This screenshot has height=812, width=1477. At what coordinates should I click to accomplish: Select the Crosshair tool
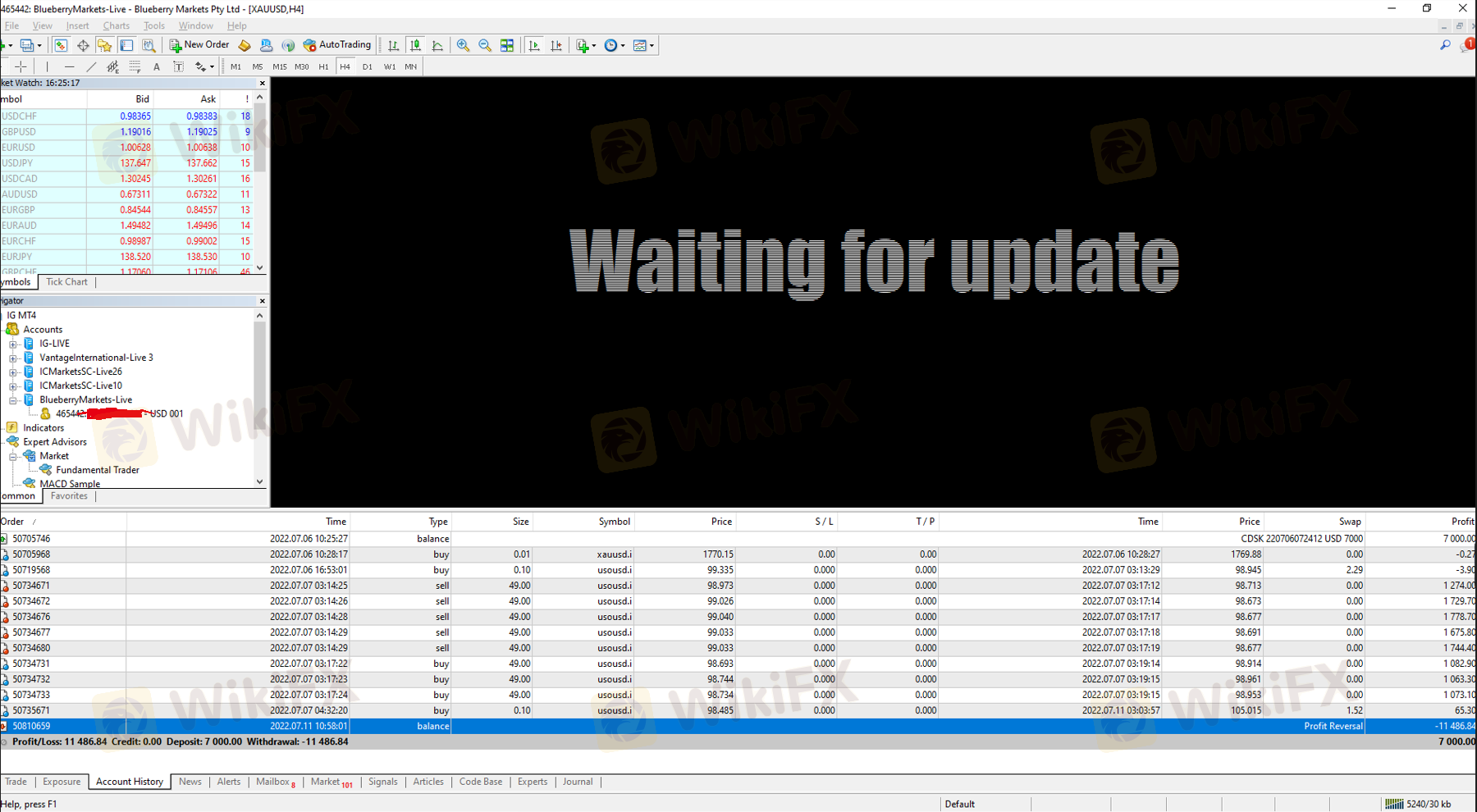coord(21,66)
